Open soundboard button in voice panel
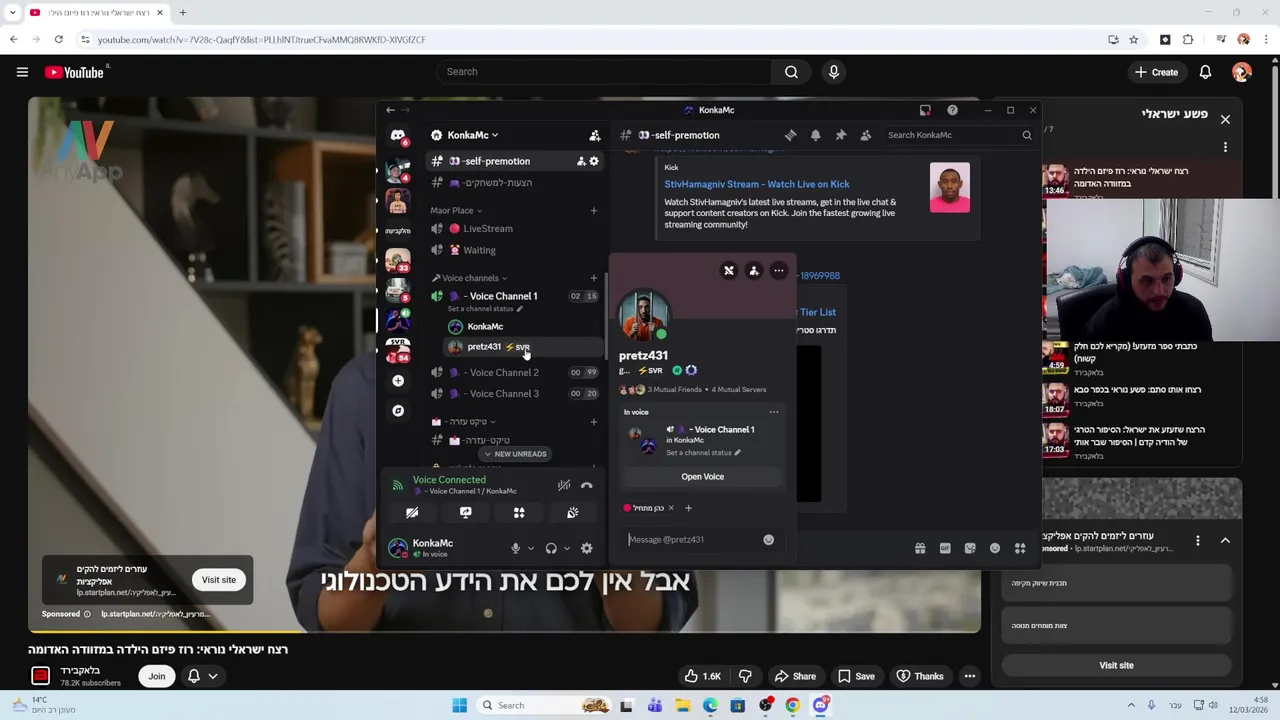This screenshot has height=720, width=1280. 572,512
